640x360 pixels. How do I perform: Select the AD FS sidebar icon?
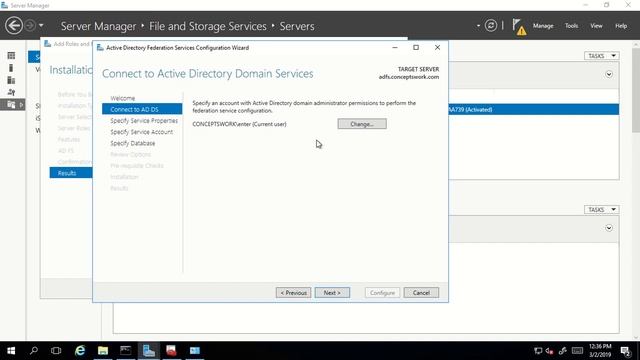pos(11,92)
